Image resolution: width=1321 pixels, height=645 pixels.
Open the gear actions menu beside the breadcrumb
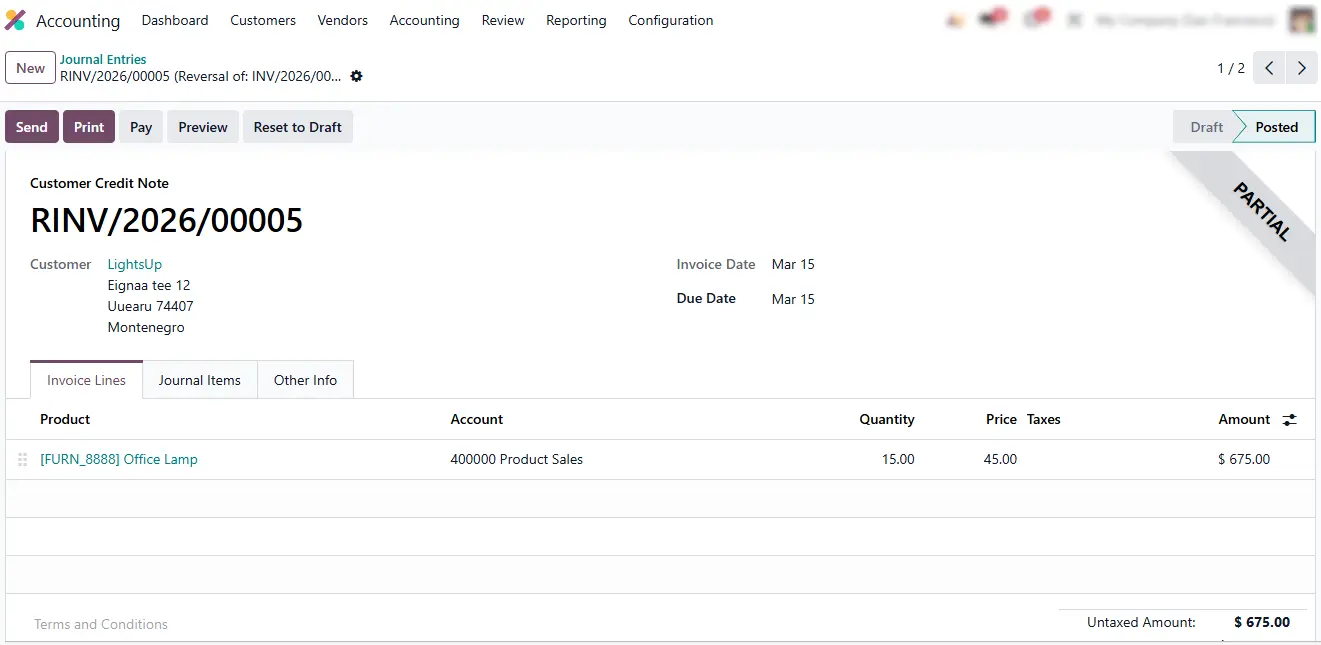[356, 76]
